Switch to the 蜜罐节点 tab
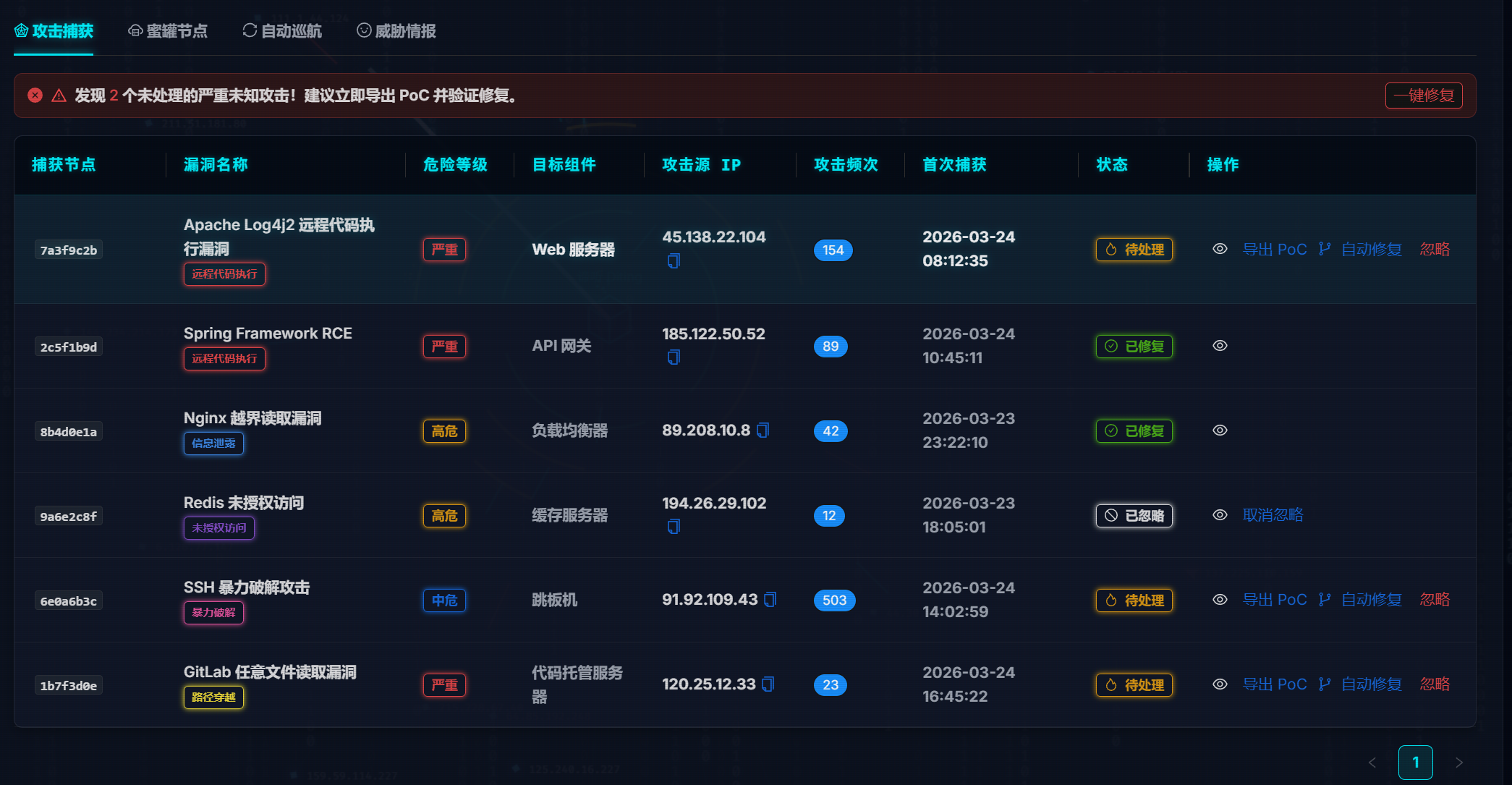The height and width of the screenshot is (785, 1512). 168,31
